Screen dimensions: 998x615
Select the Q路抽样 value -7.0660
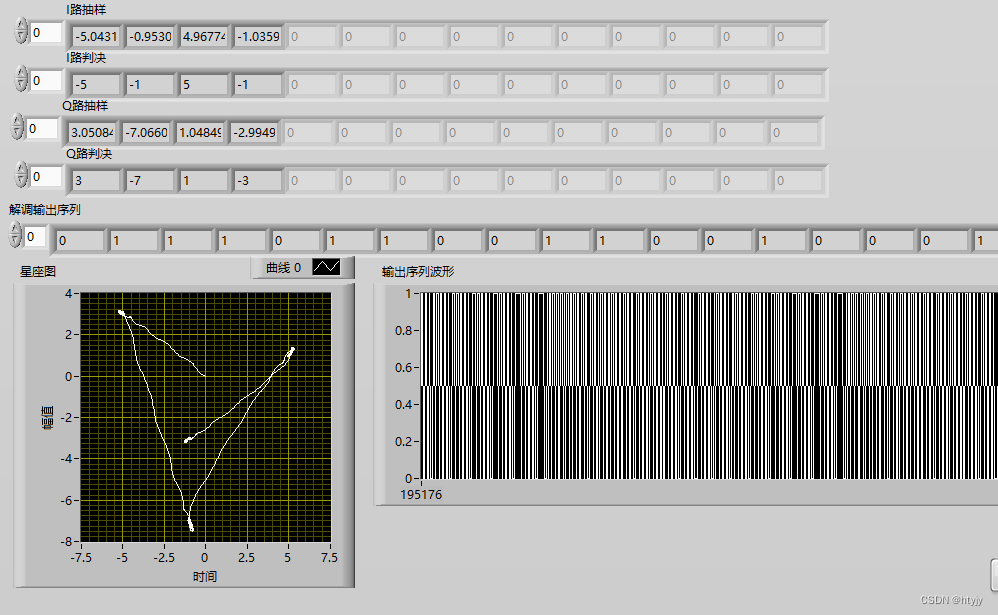[145, 132]
